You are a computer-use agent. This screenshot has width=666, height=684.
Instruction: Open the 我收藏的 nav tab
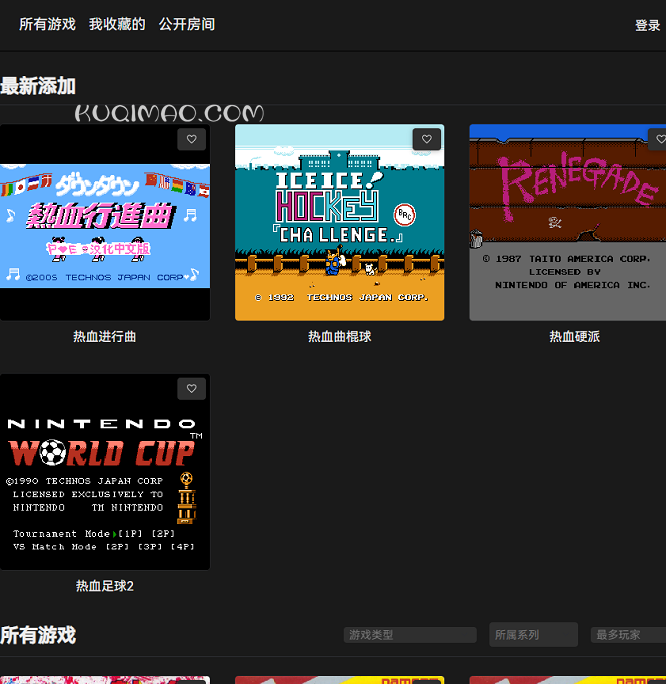click(x=117, y=24)
